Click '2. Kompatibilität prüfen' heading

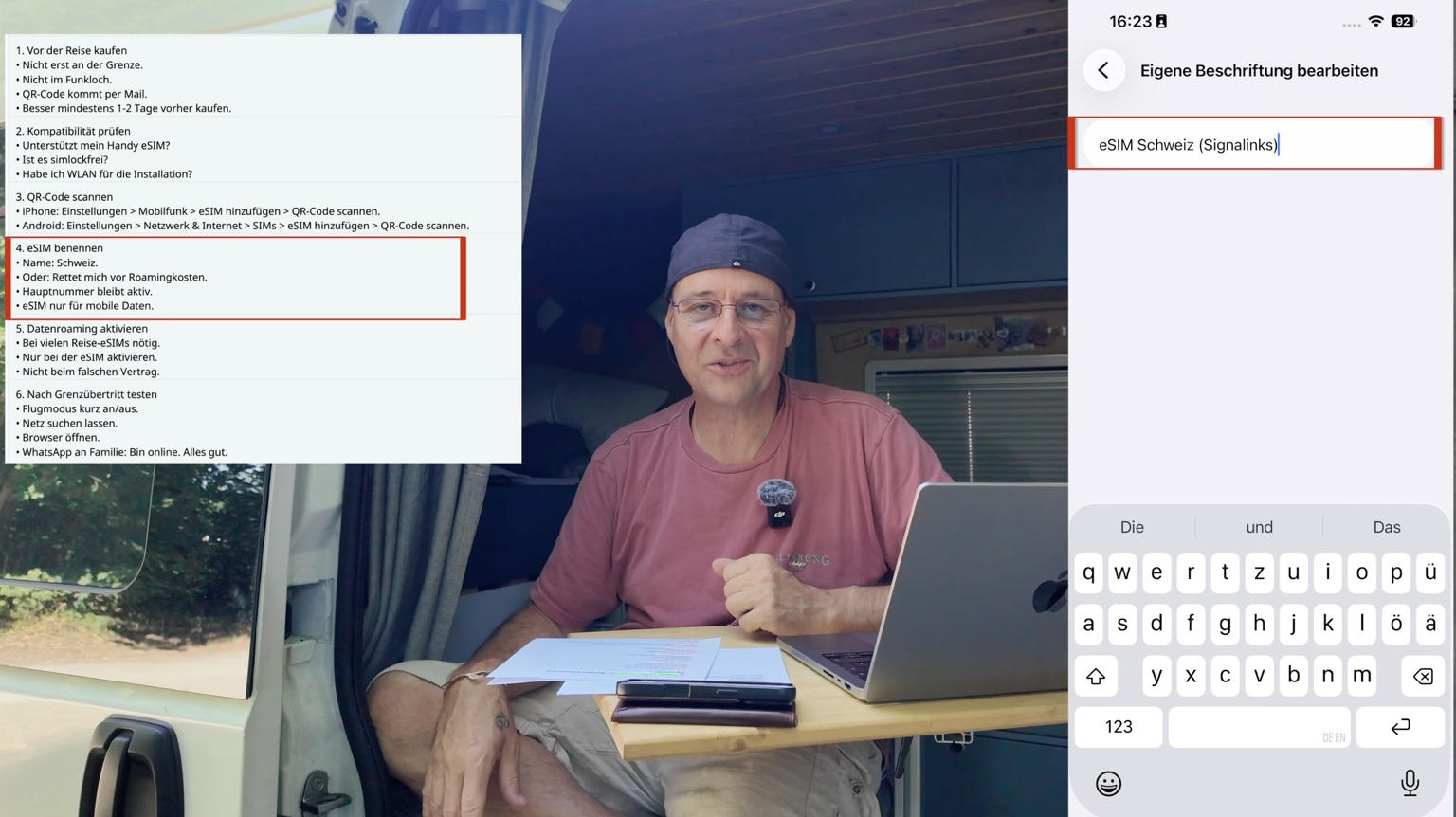(73, 131)
